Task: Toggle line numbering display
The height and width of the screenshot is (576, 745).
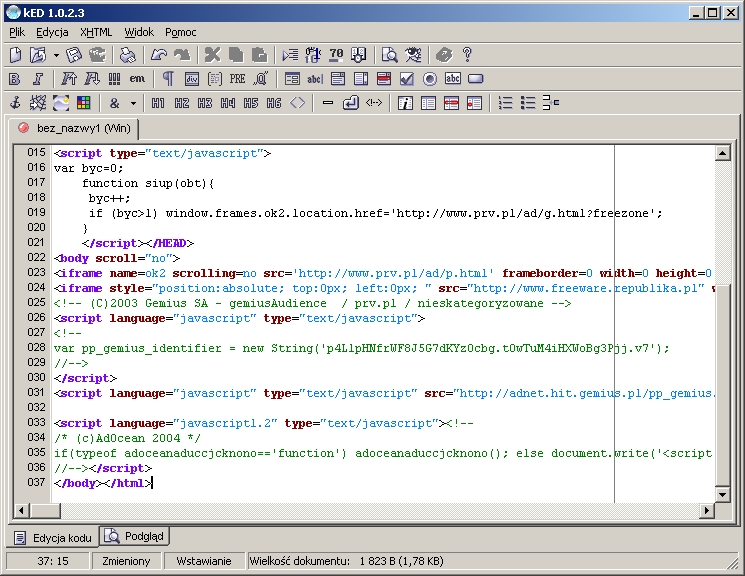Action: coord(313,55)
